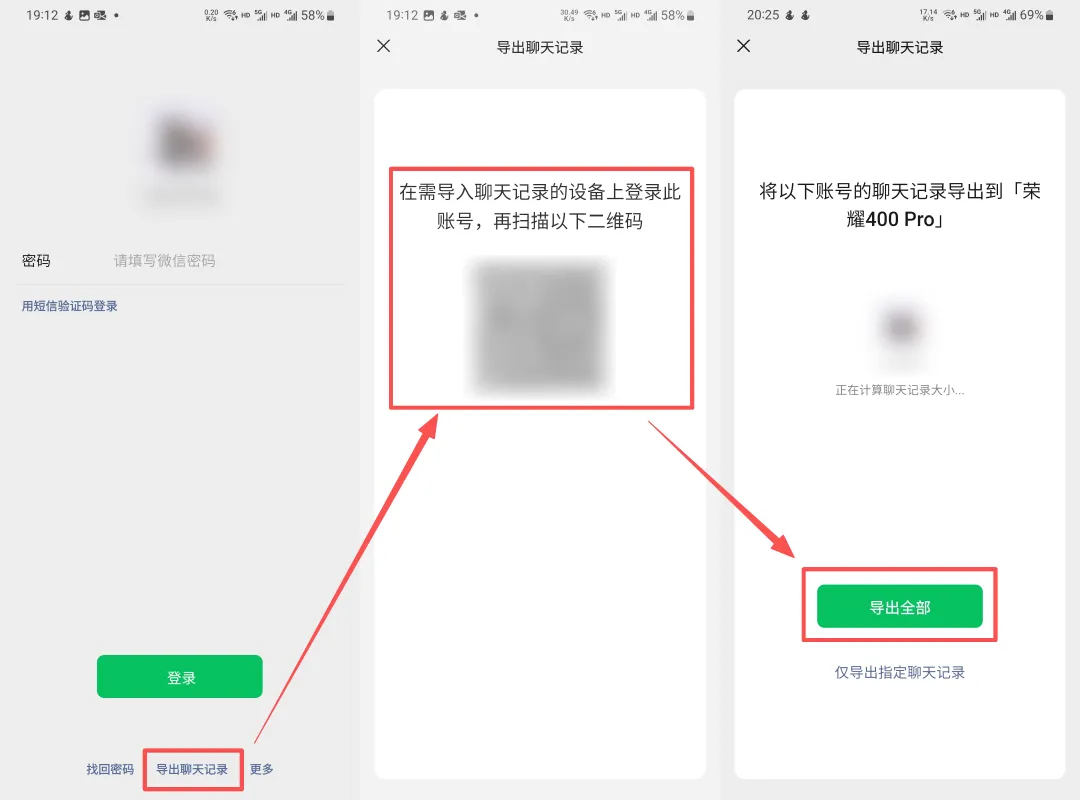Select 用短信验证码登录 SMS login link
Image resolution: width=1080 pixels, height=800 pixels.
pyautogui.click(x=70, y=306)
